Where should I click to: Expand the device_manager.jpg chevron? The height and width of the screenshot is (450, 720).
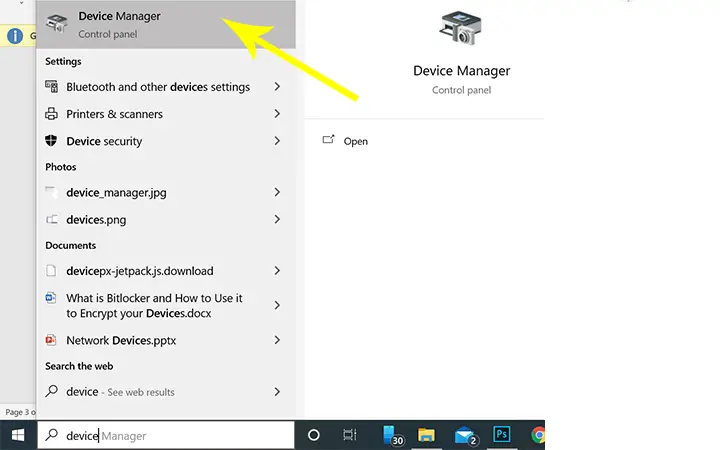point(277,192)
